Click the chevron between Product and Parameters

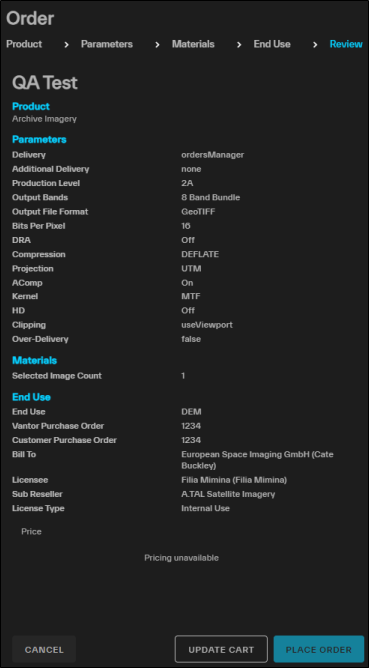click(66, 45)
